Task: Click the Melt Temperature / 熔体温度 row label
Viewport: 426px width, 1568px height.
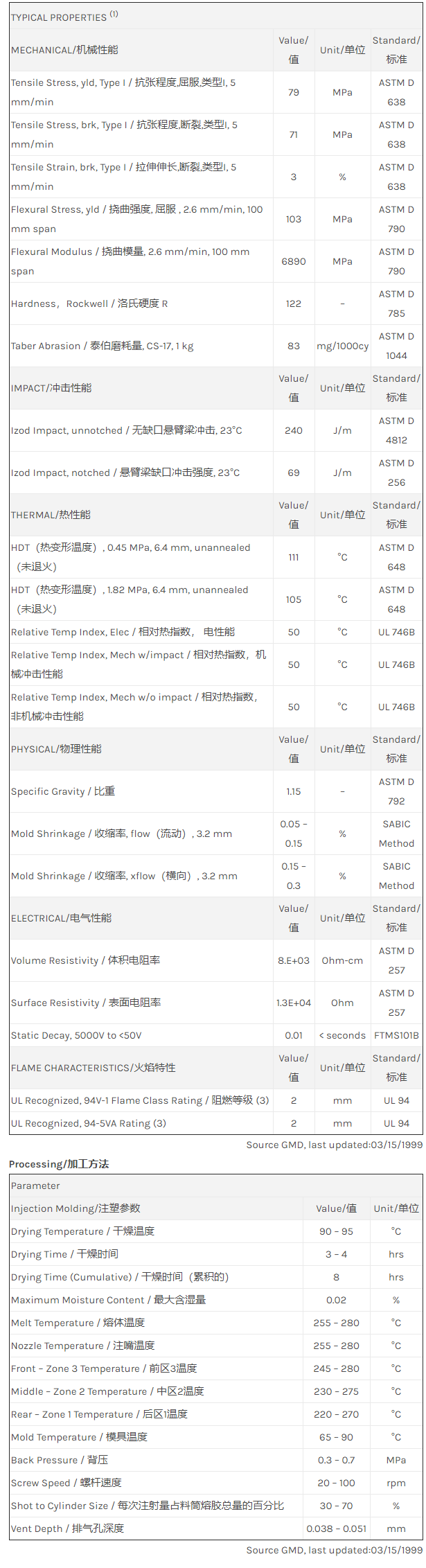Action: (78, 1323)
